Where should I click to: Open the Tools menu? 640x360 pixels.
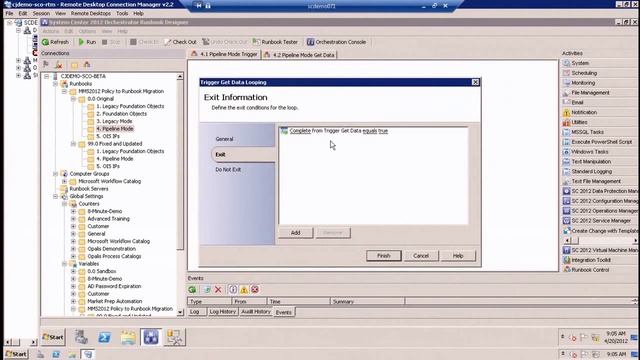point(122,13)
